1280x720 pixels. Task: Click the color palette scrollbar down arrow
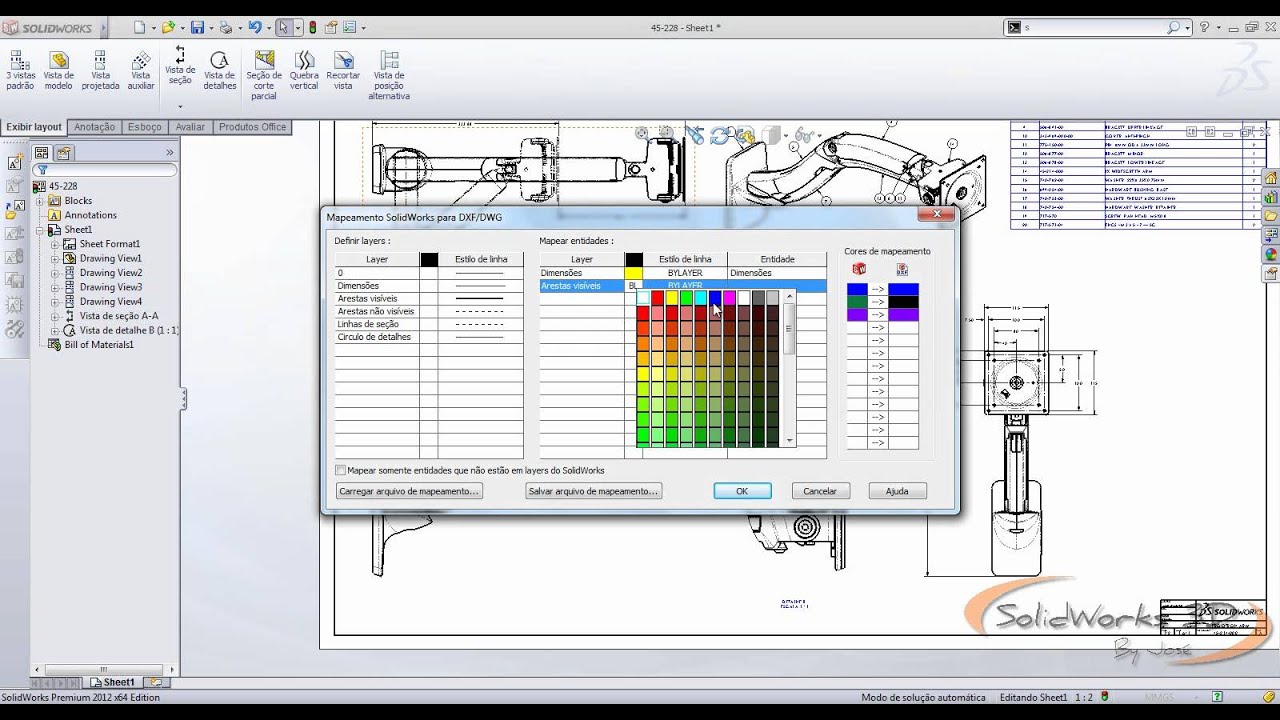[790, 440]
